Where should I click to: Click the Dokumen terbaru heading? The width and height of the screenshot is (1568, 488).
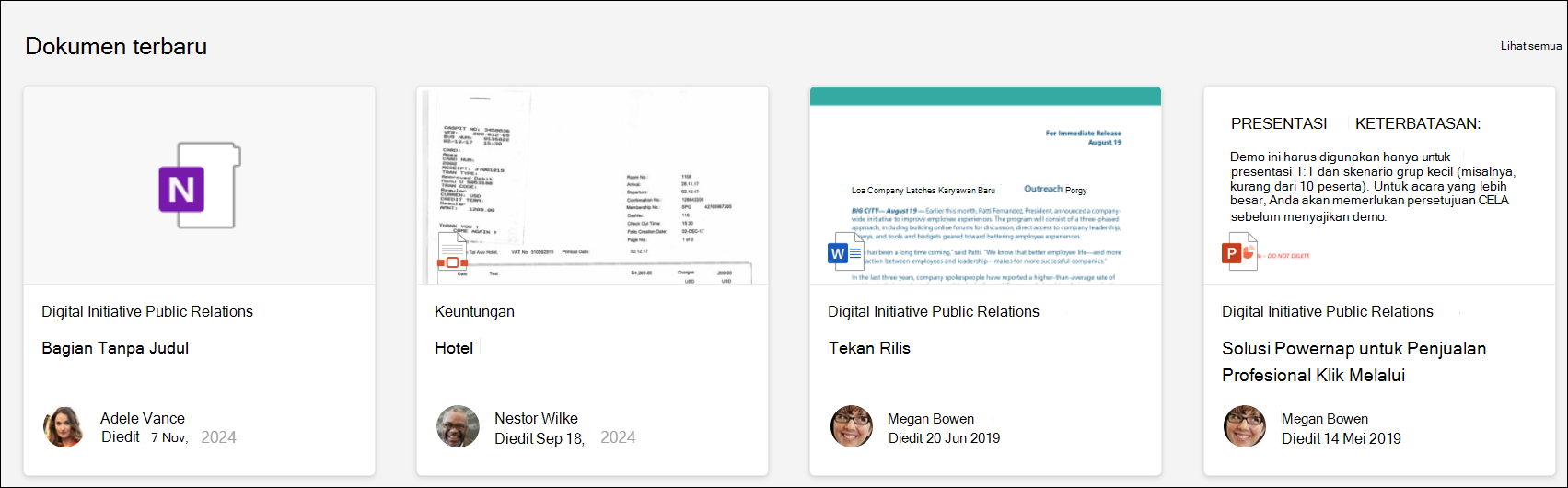(116, 46)
